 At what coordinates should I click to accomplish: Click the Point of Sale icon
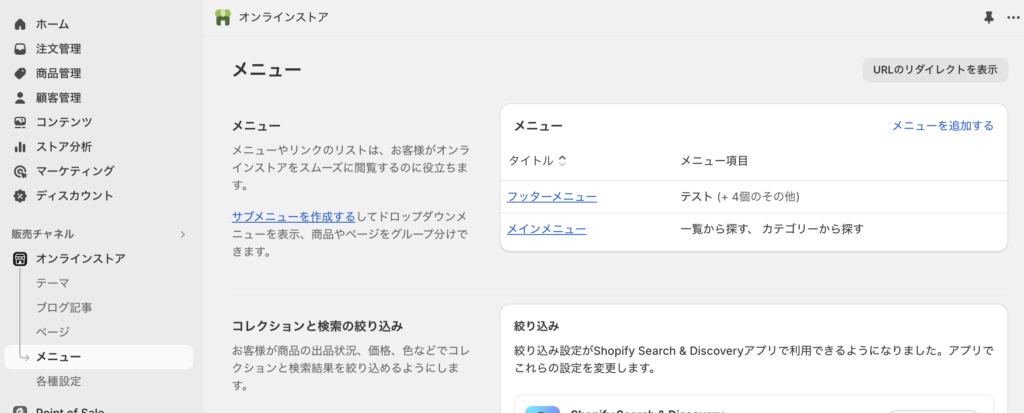tap(20, 410)
